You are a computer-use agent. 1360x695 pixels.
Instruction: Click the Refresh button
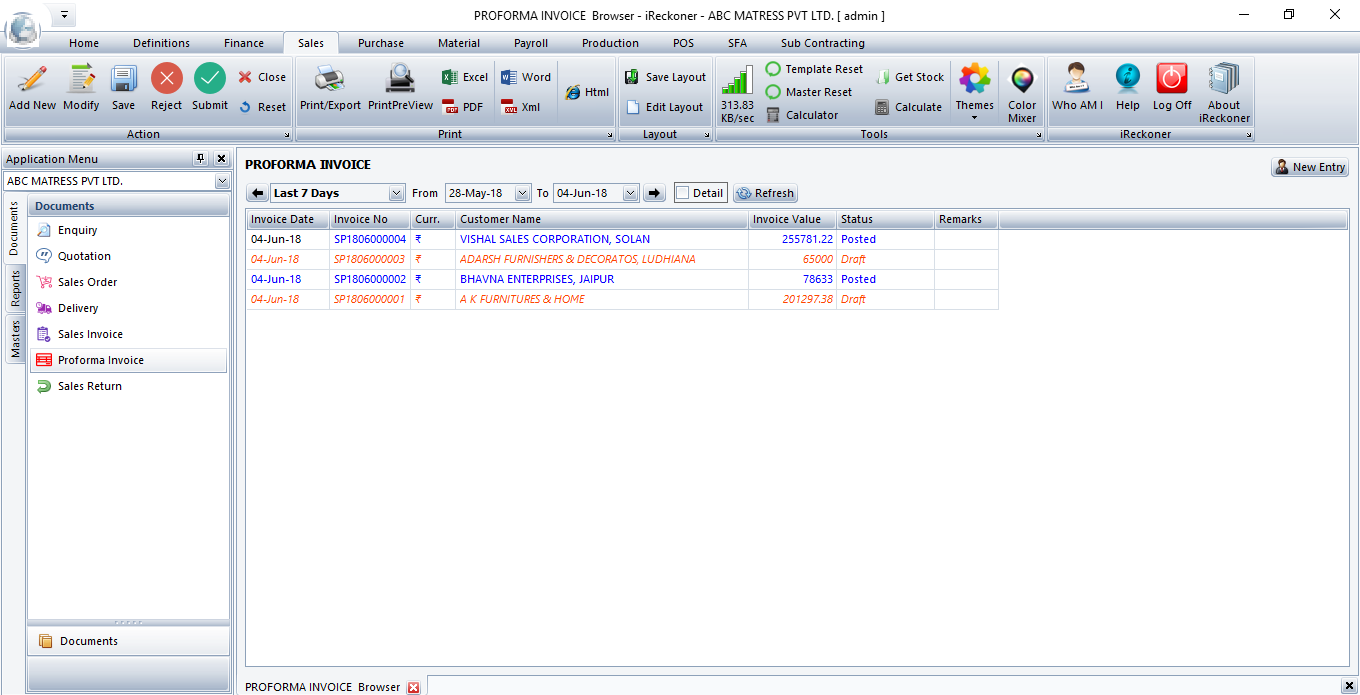pos(765,193)
